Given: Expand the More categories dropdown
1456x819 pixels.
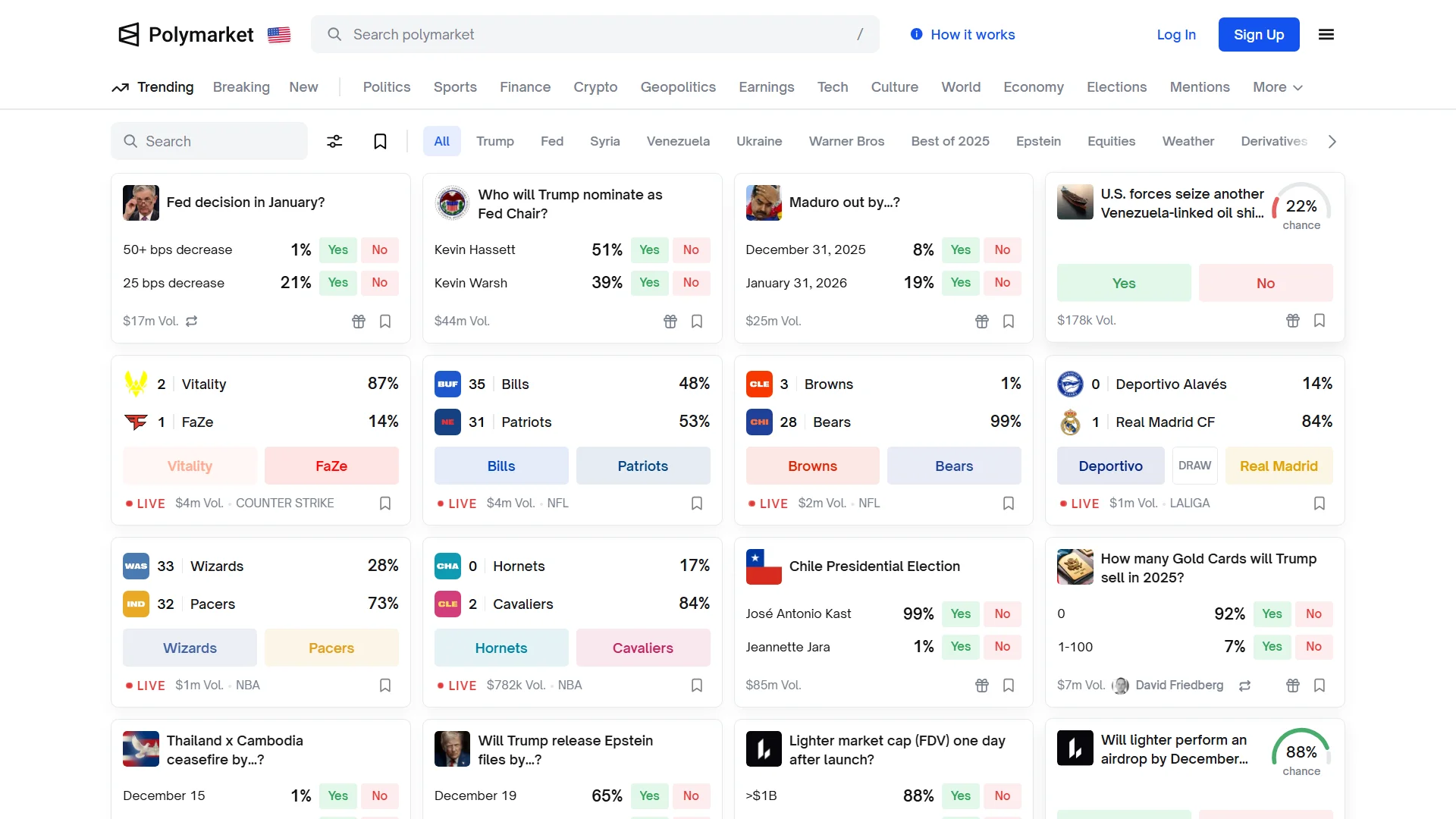Looking at the screenshot, I should 1277,87.
